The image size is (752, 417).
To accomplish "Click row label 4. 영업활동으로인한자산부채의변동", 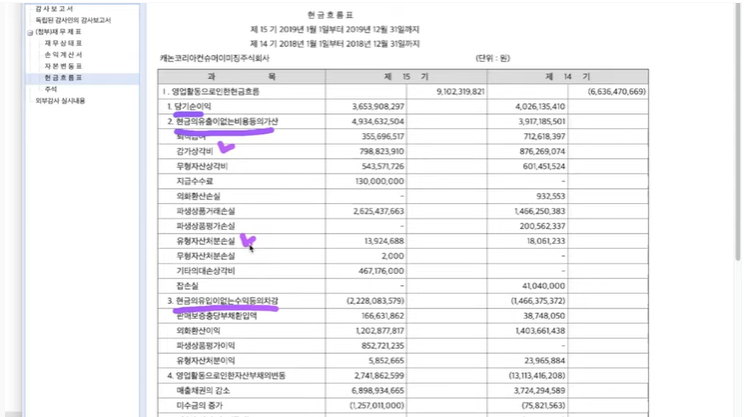I will pos(226,375).
